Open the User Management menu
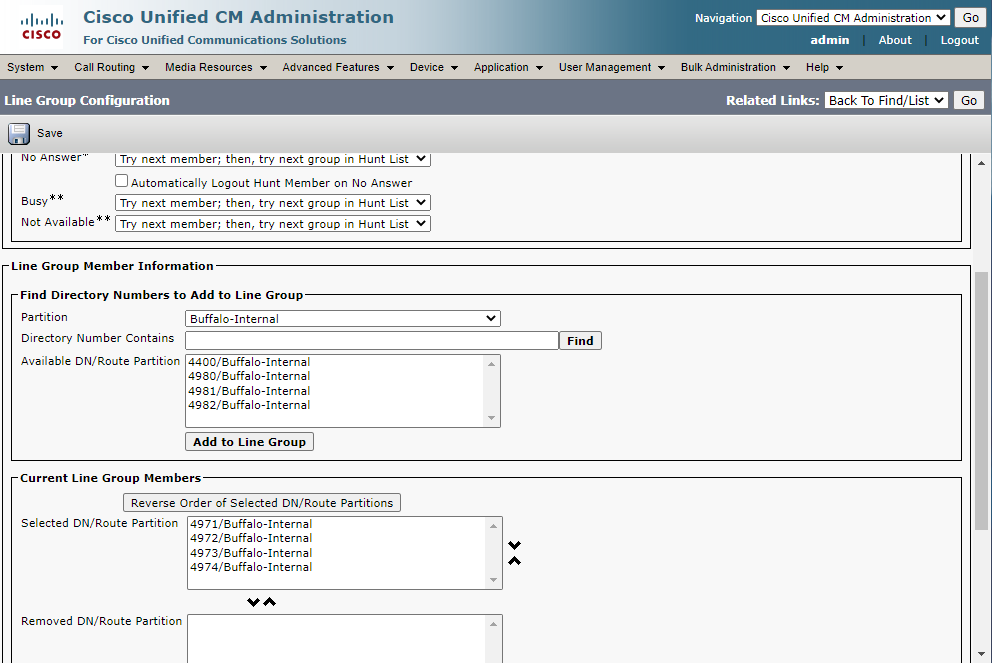Viewport: 992px width, 663px height. coord(612,67)
